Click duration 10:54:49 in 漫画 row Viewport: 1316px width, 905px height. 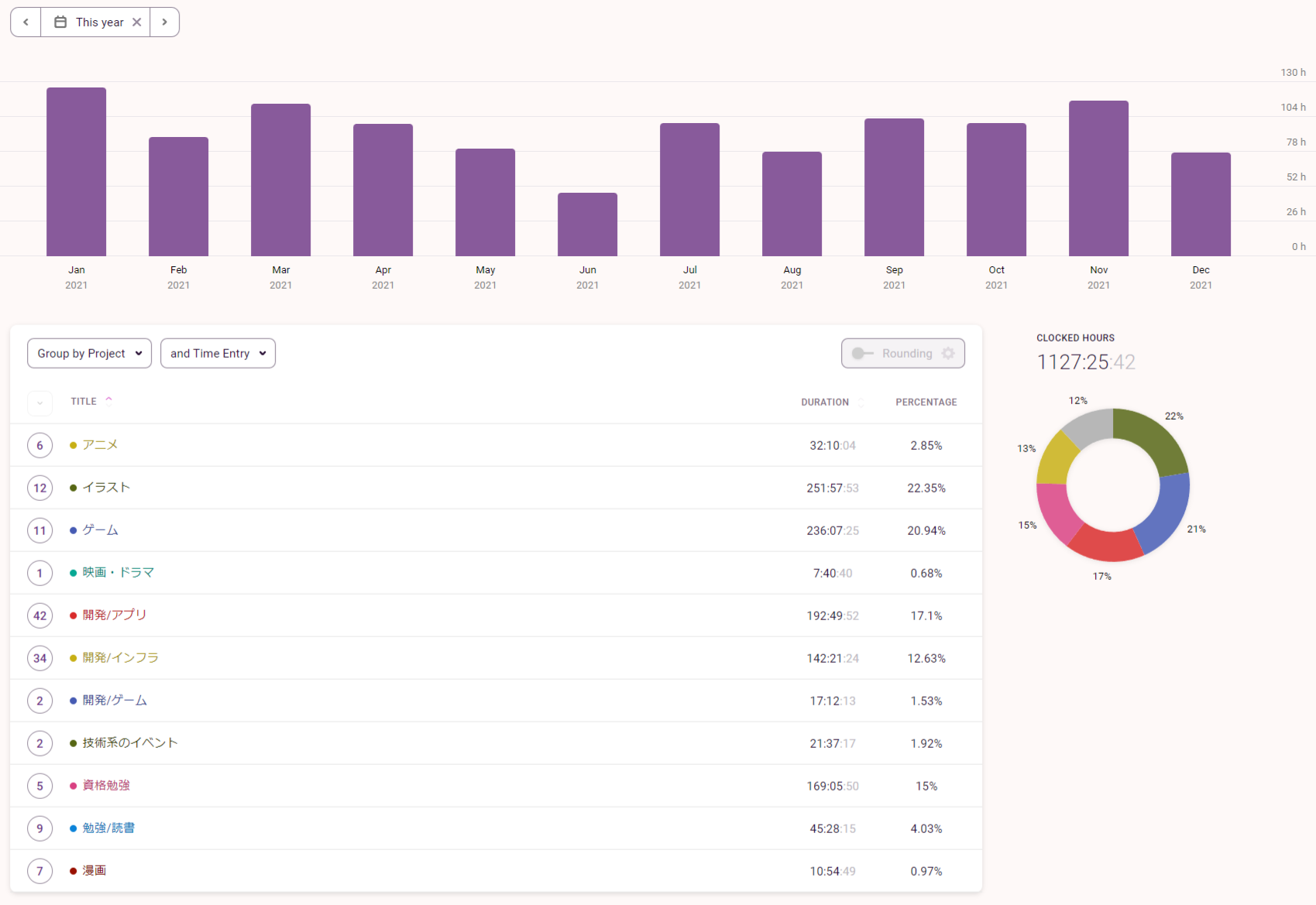(x=833, y=871)
